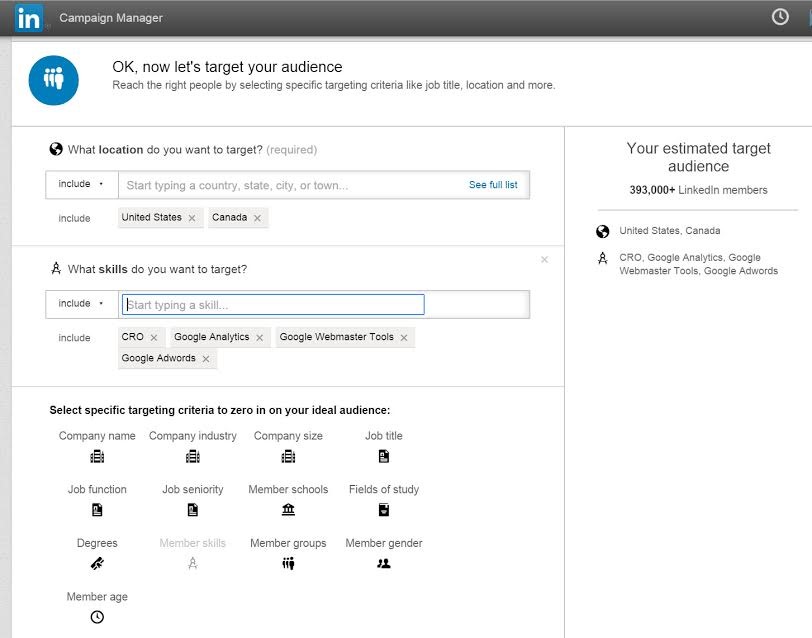This screenshot has width=812, height=638.
Task: Click compass icon in estimated audience panel
Action: coord(602,258)
